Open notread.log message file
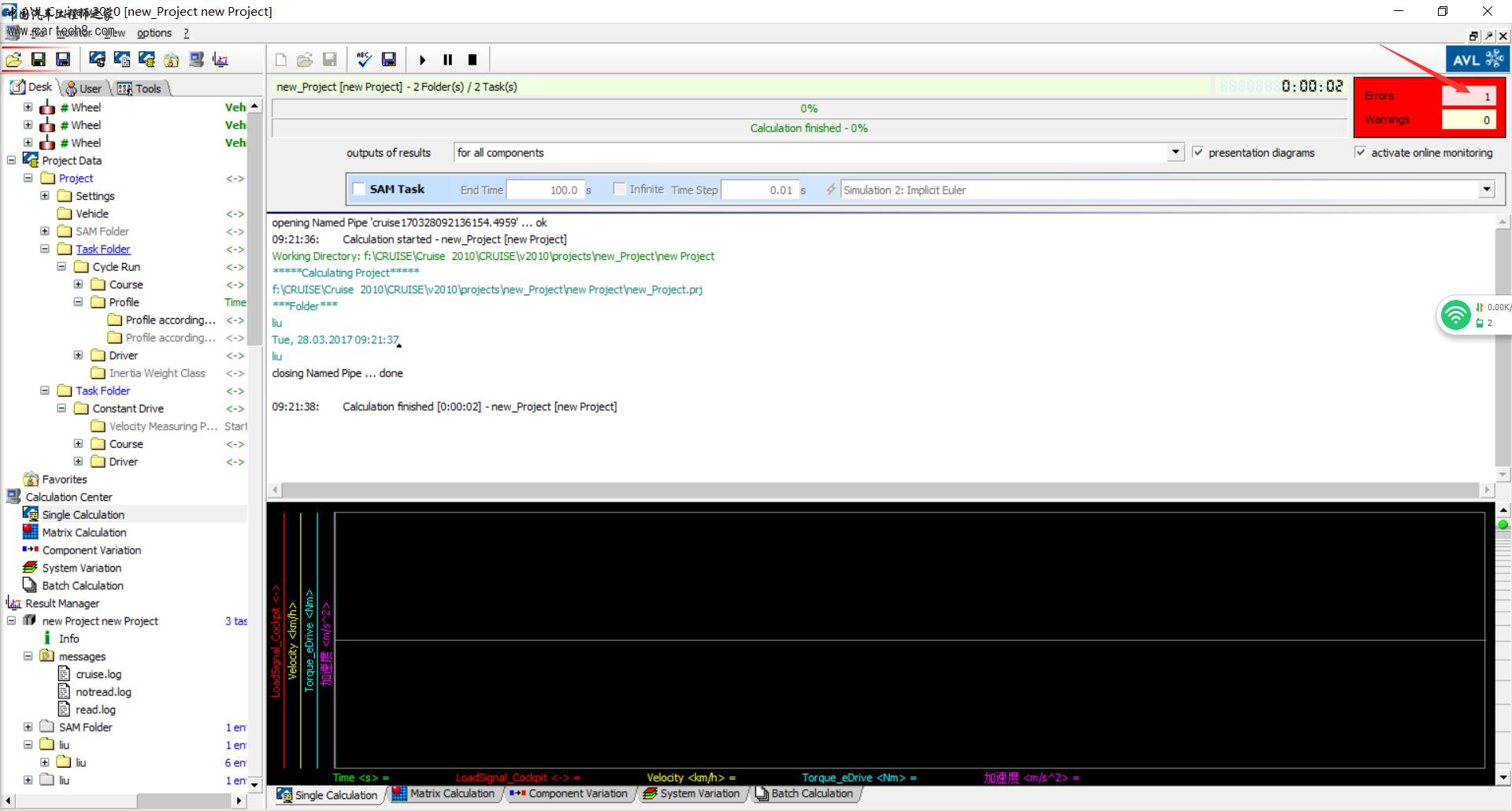The height and width of the screenshot is (811, 1512). [103, 692]
